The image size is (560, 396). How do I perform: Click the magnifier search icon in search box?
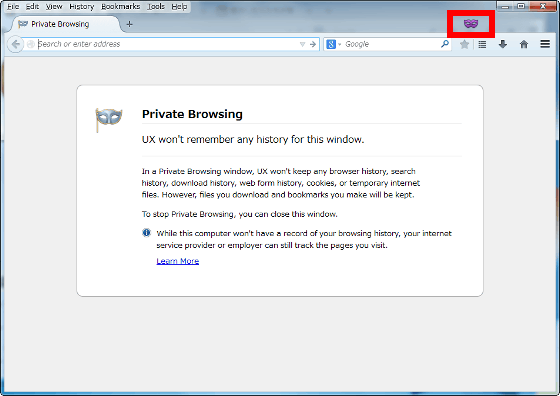(x=445, y=44)
